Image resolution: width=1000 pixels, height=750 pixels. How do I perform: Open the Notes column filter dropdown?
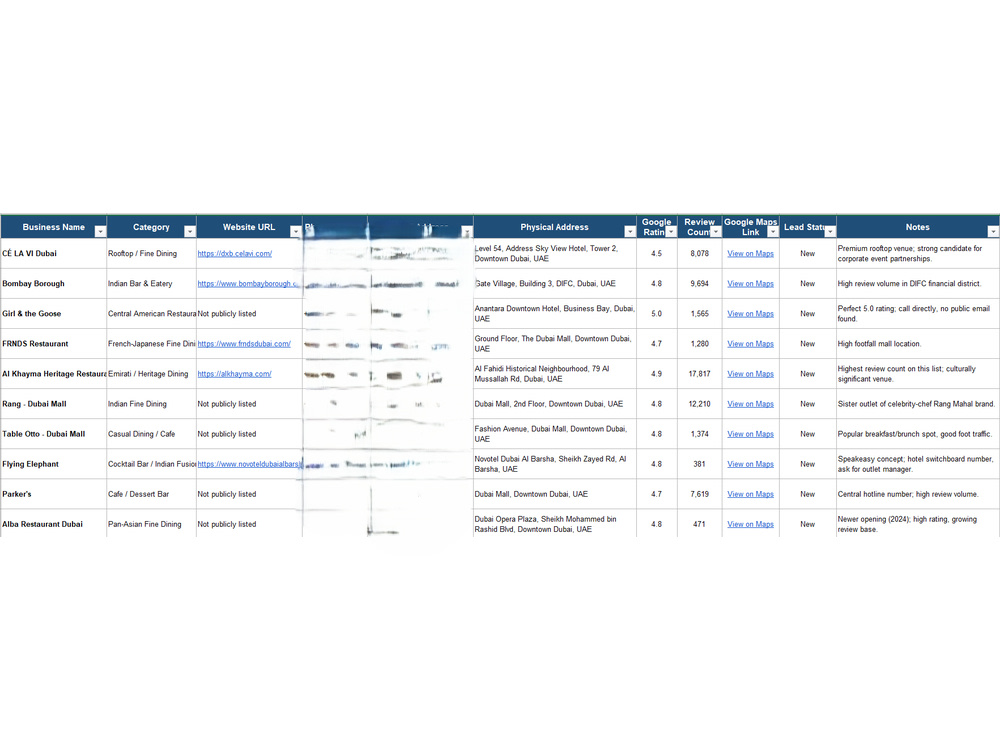(993, 232)
